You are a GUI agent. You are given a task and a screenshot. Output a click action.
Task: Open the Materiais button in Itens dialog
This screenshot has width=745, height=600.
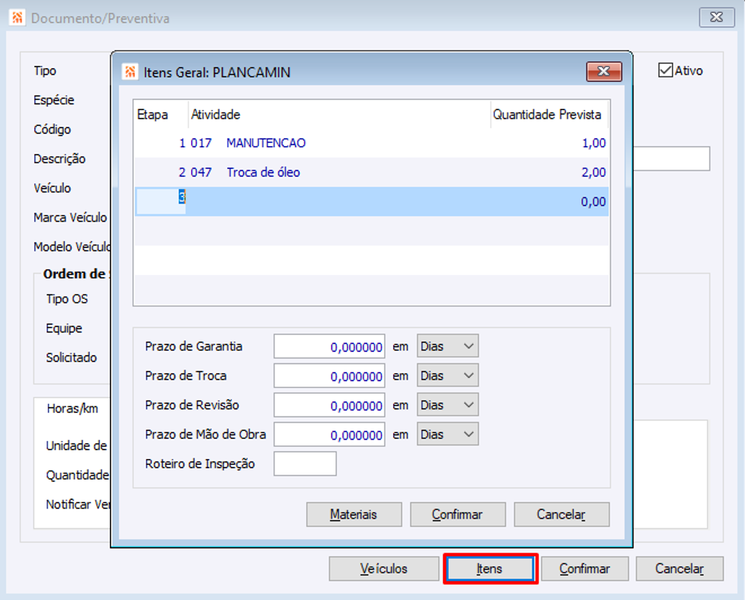point(354,514)
